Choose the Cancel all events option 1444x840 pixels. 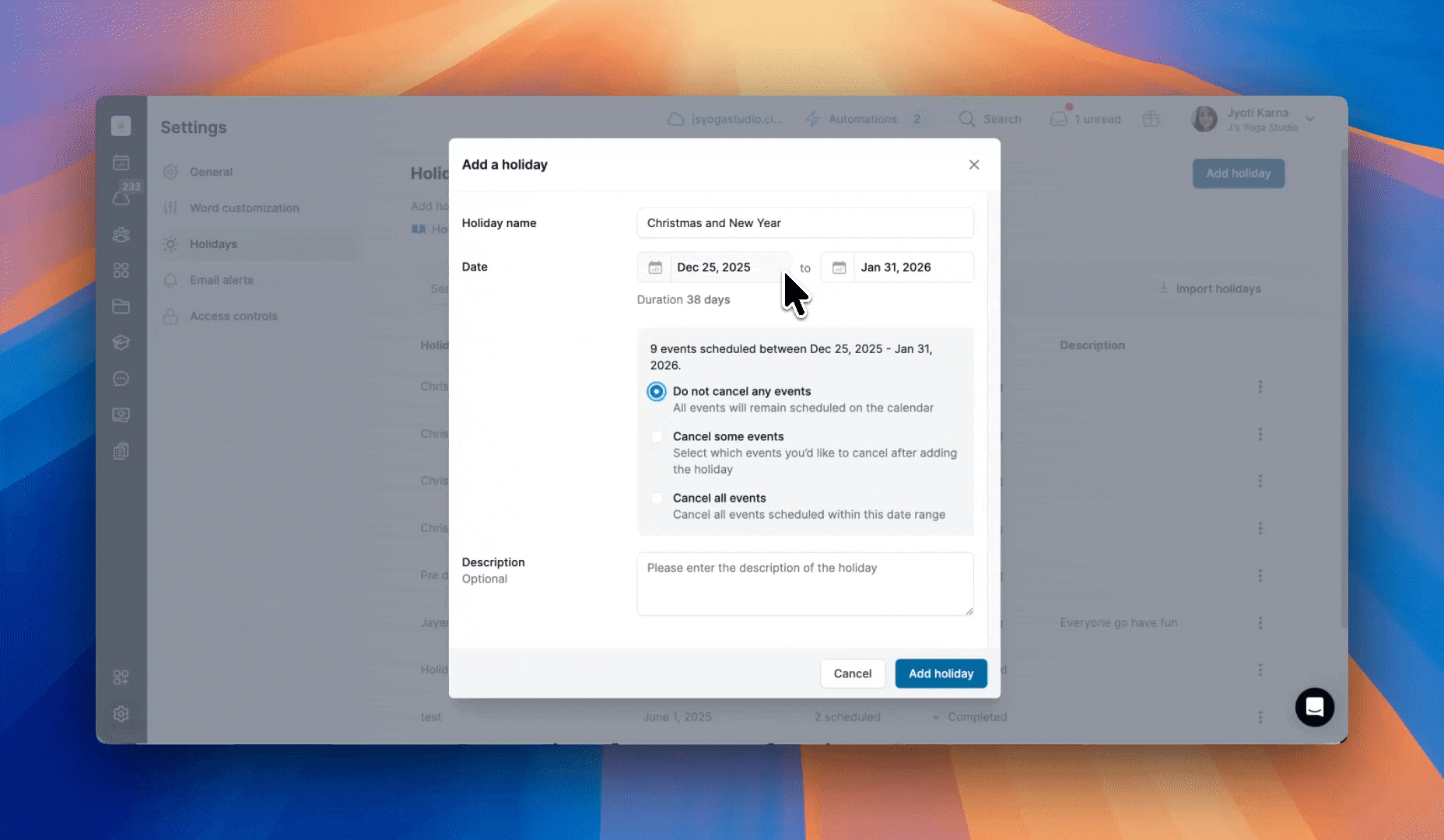[x=657, y=499]
